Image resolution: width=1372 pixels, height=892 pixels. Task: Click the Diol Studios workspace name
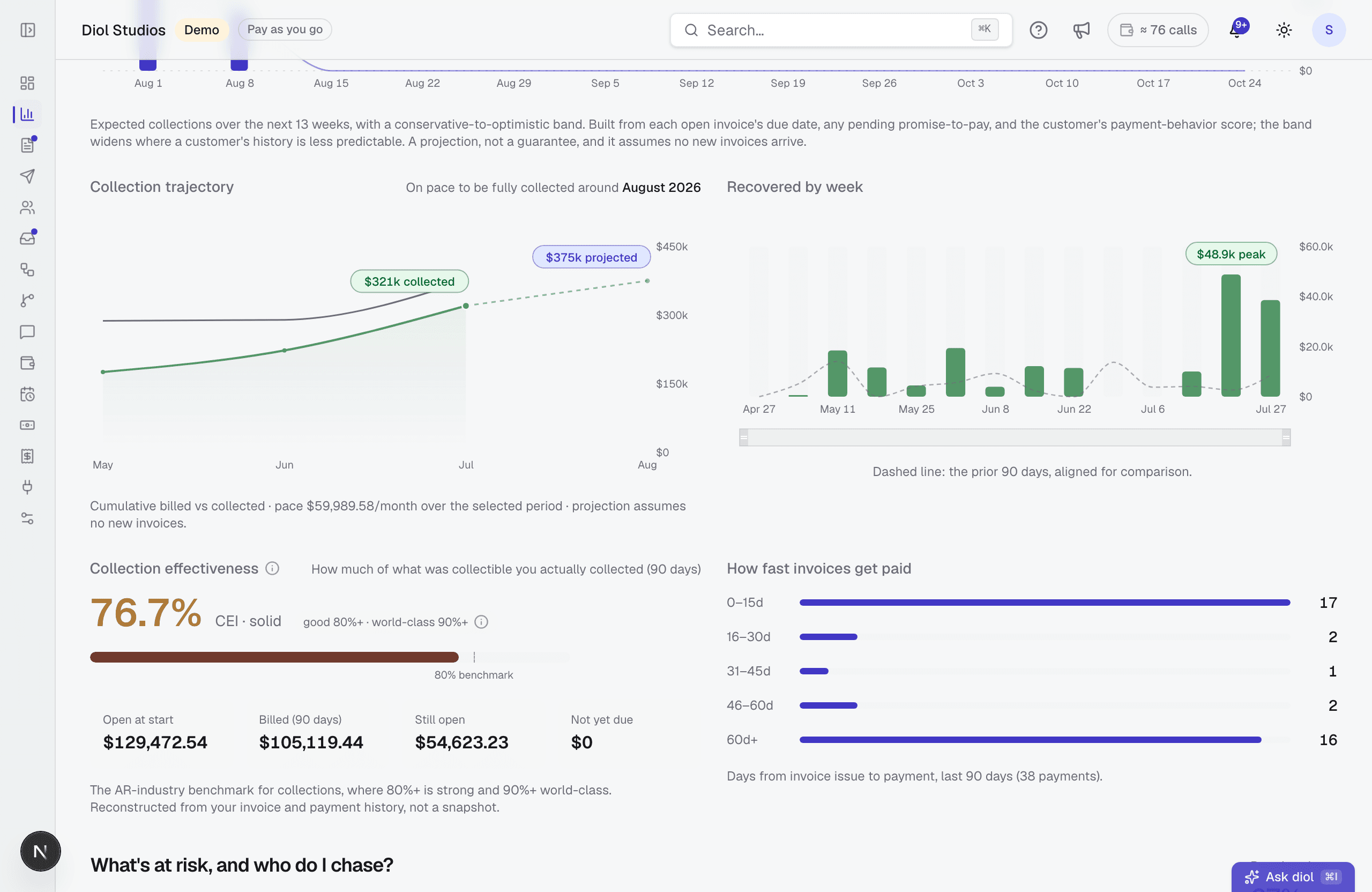pos(123,30)
